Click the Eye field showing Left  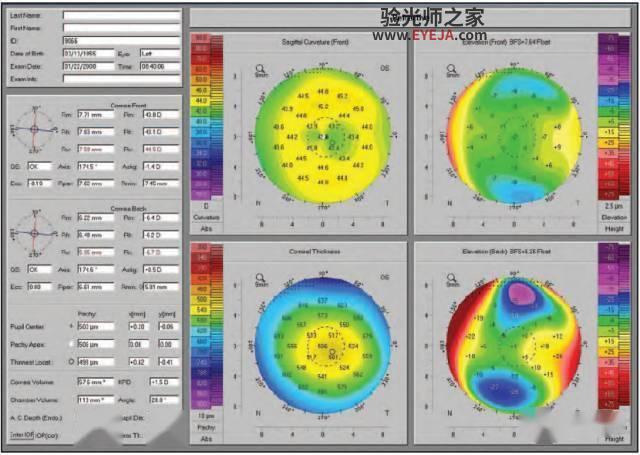pos(160,53)
